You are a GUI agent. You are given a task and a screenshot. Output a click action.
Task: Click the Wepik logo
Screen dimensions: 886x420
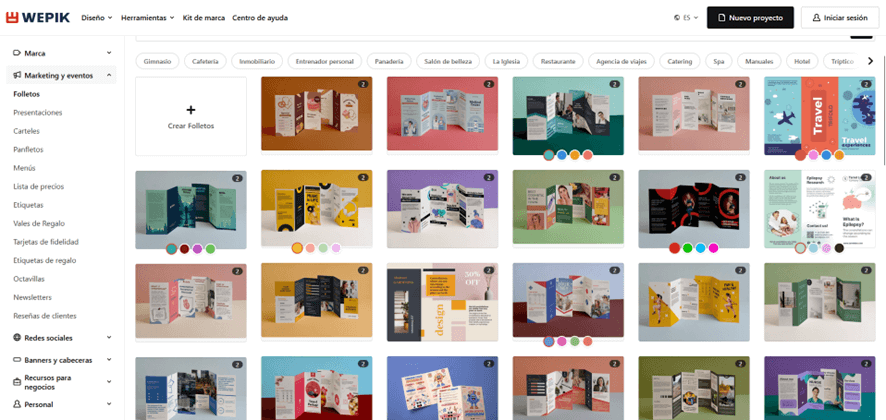tap(38, 18)
